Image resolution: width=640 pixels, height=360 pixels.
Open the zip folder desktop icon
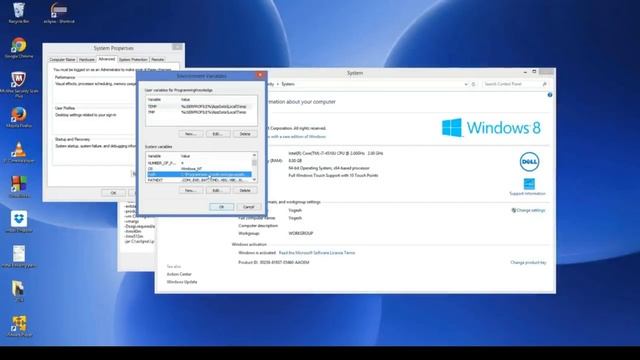[18, 291]
